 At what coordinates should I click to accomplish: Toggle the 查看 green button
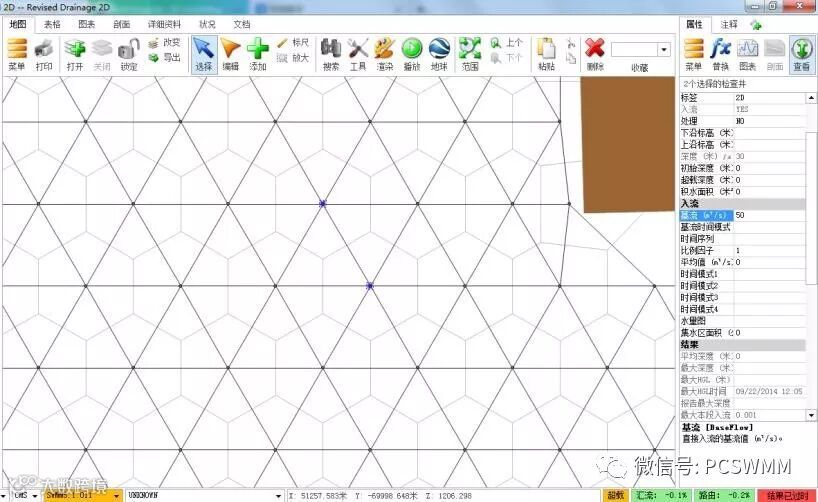pyautogui.click(x=802, y=54)
